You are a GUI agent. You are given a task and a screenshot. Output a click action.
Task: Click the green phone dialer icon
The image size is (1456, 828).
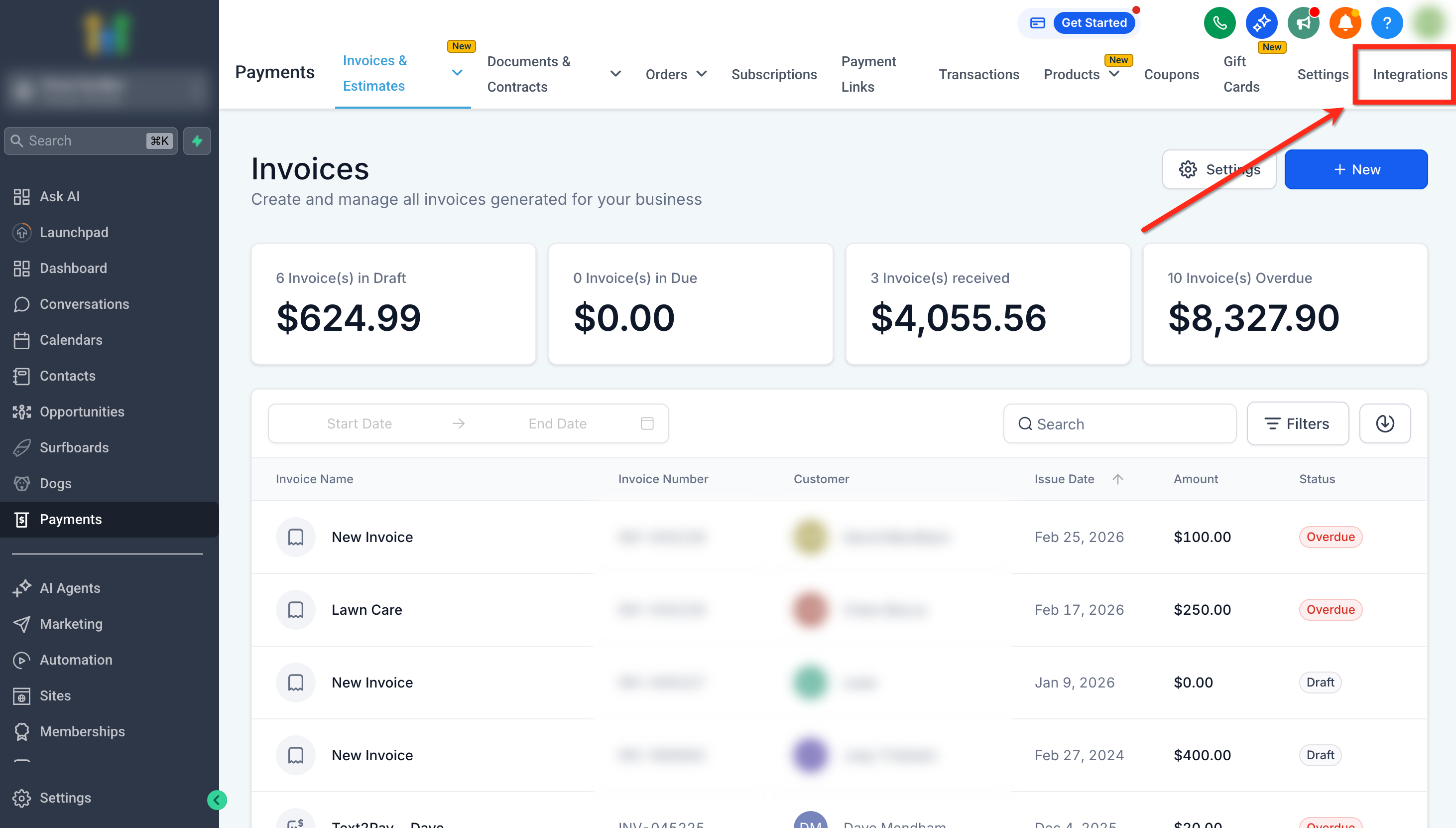pyautogui.click(x=1219, y=23)
